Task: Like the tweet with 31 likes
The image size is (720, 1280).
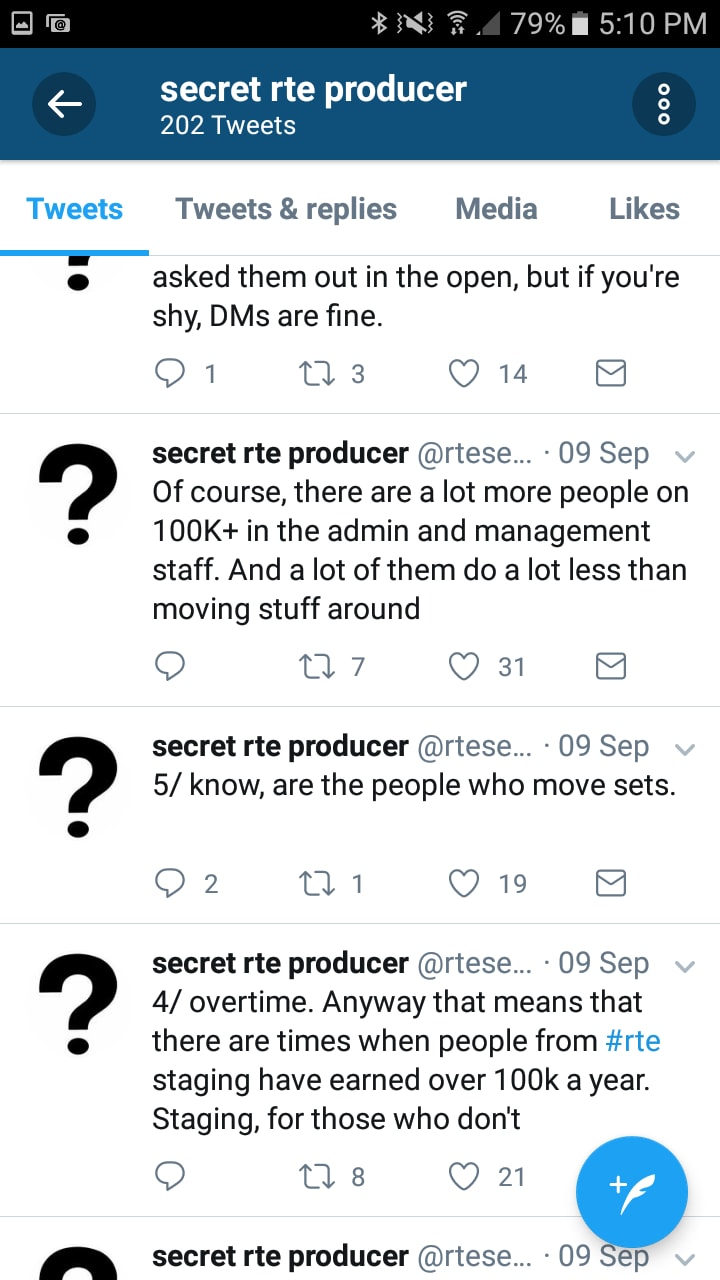Action: pyautogui.click(x=464, y=666)
